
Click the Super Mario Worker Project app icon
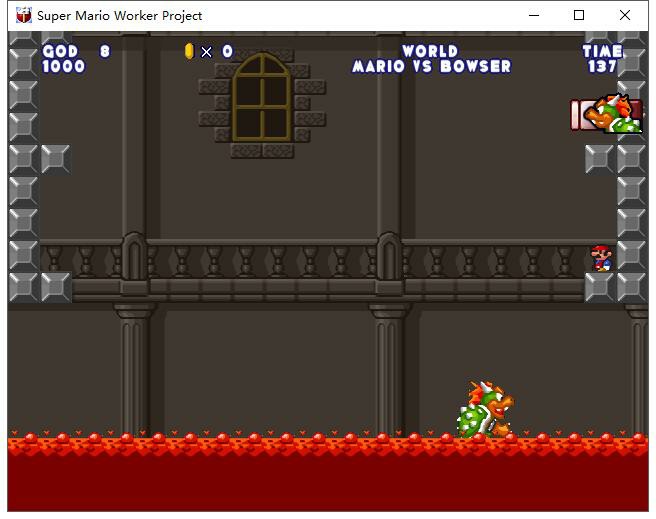click(x=24, y=15)
